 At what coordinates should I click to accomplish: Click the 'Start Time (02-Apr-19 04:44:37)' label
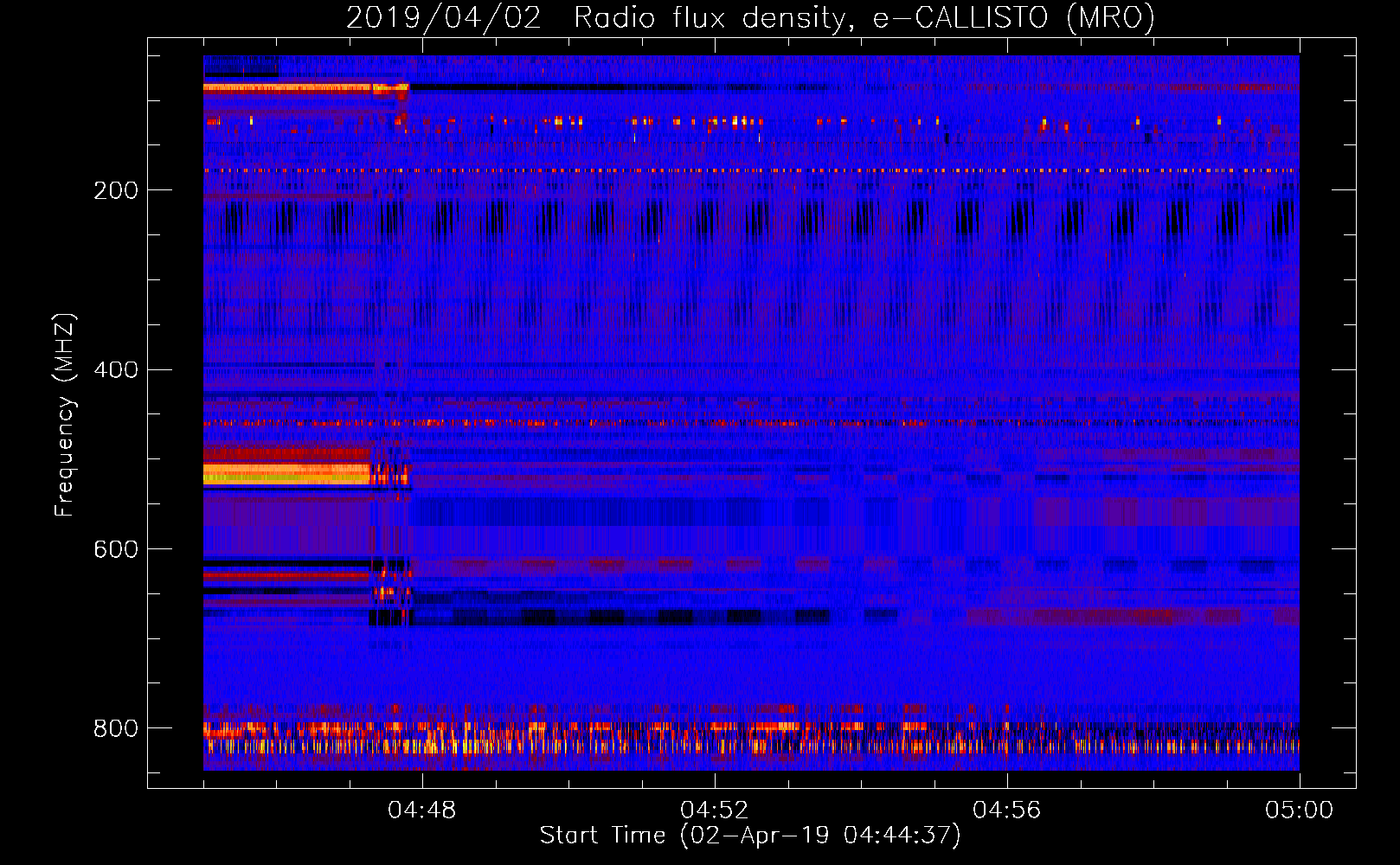(750, 836)
